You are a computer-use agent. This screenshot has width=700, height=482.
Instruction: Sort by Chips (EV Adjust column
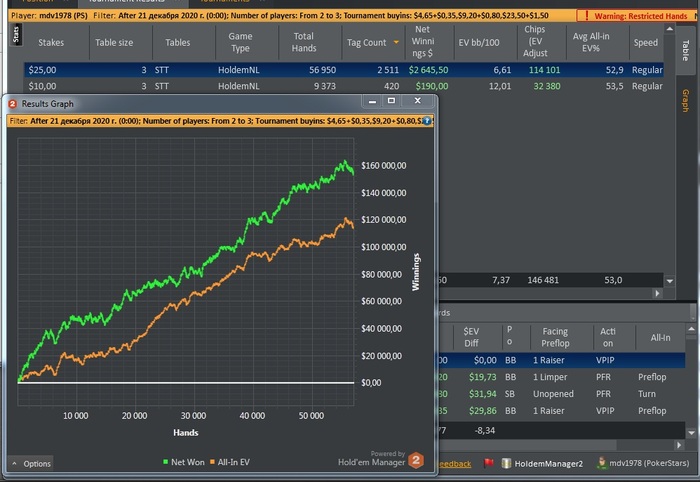[535, 42]
